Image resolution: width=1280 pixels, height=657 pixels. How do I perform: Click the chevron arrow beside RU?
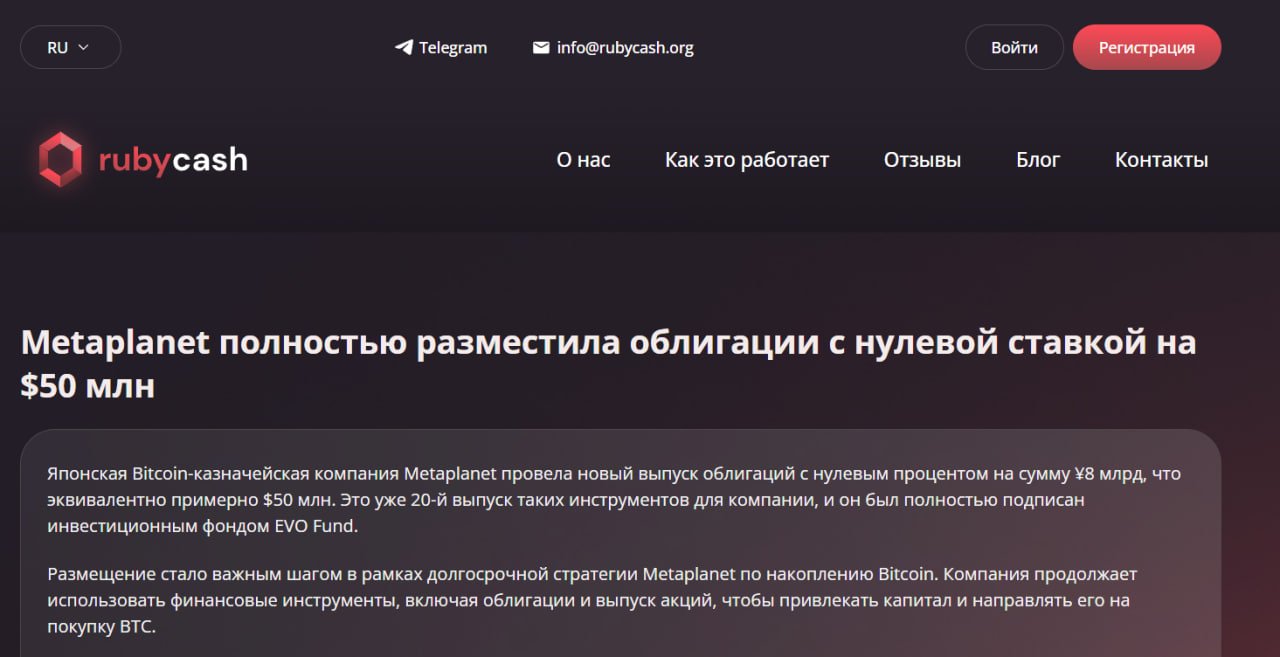(83, 47)
